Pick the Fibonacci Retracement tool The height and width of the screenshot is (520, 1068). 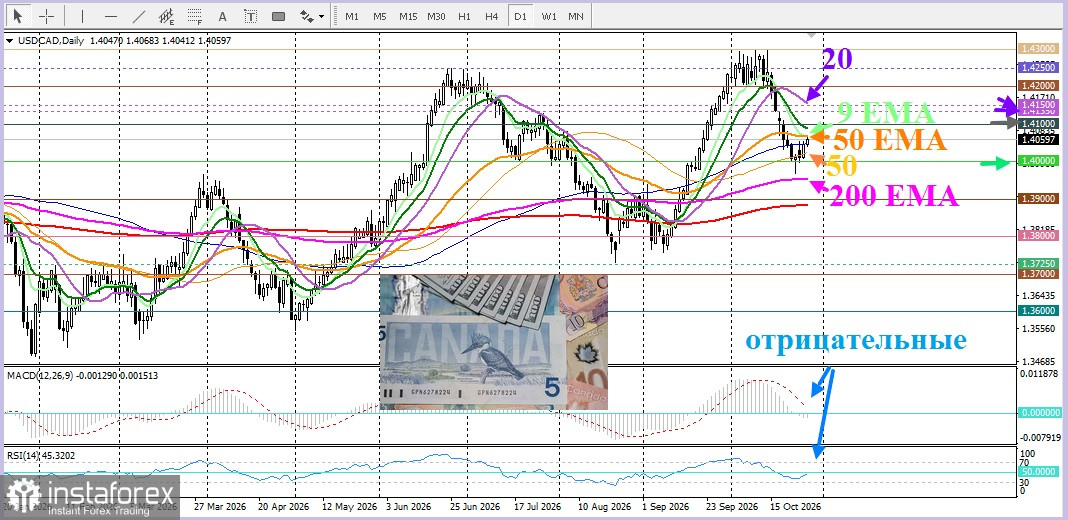click(194, 16)
